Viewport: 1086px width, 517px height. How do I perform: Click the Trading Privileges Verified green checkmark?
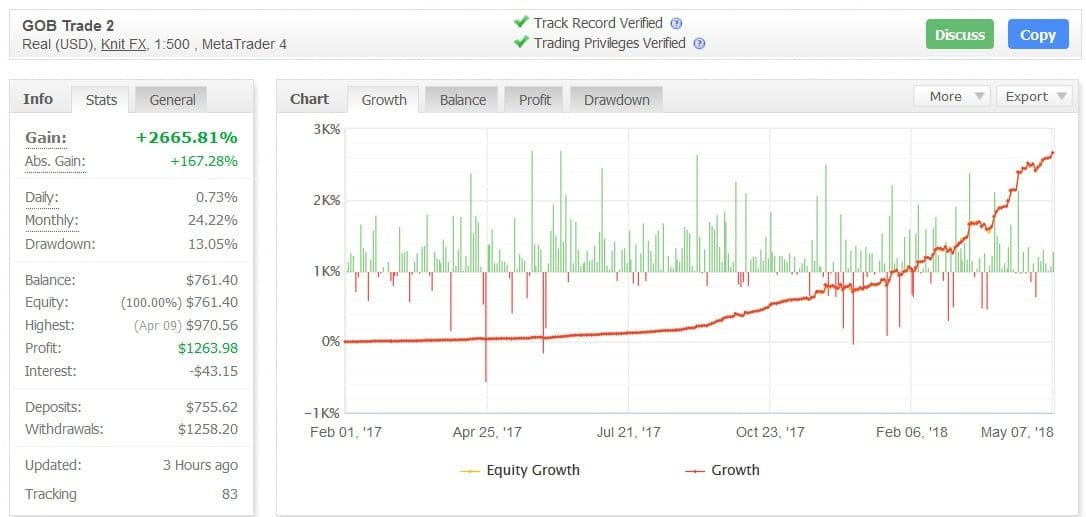click(520, 43)
